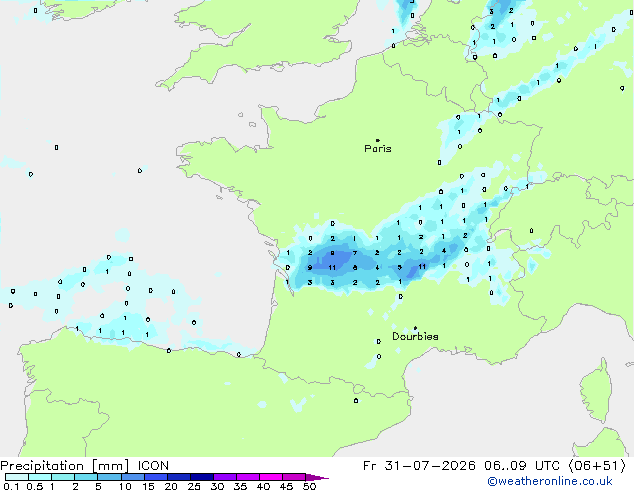634x490 pixels.
Task: Click the date "Fr 31-07-2026" text
Action: [x=419, y=466]
